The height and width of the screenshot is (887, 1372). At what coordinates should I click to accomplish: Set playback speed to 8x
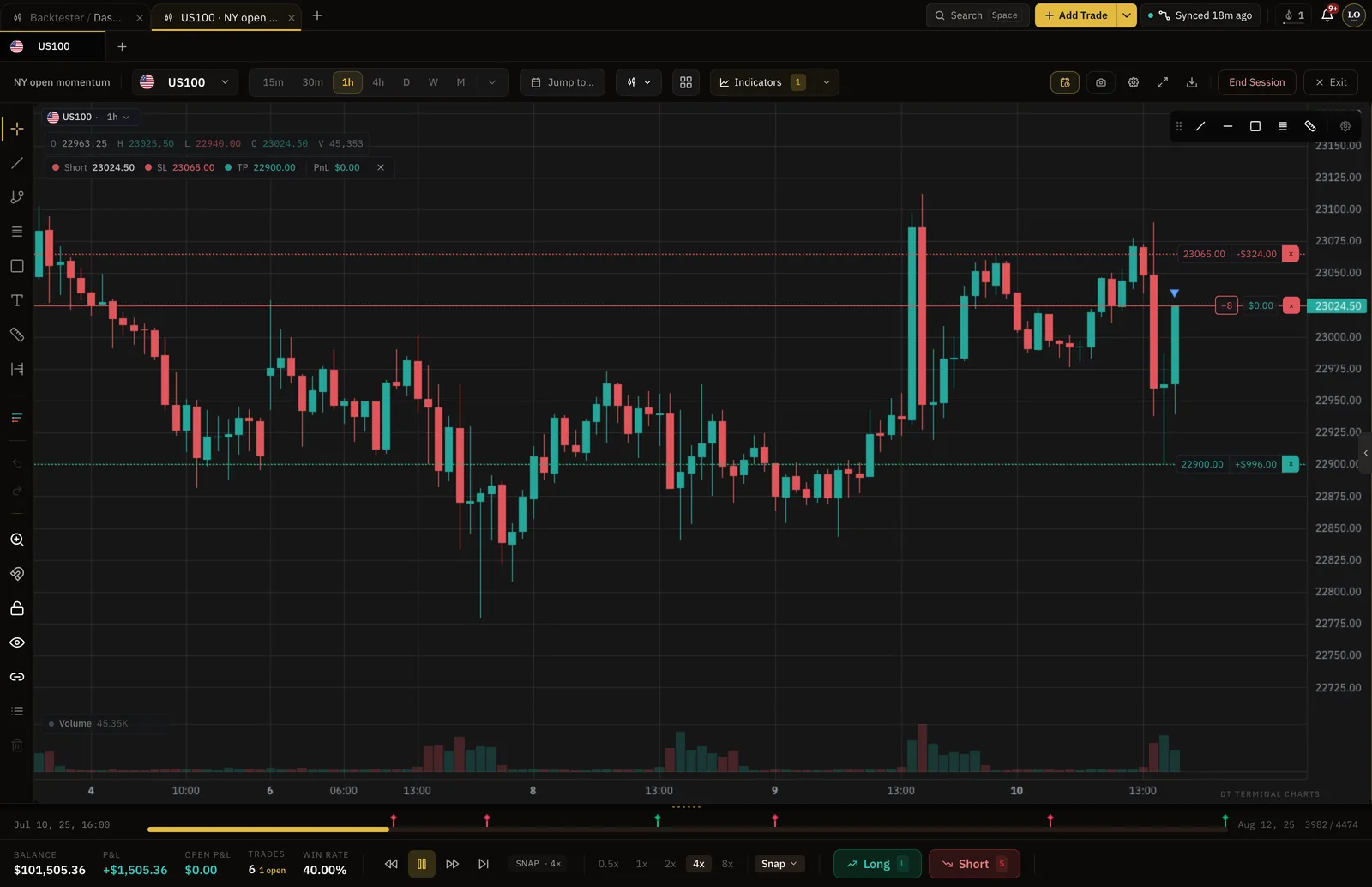click(x=727, y=864)
